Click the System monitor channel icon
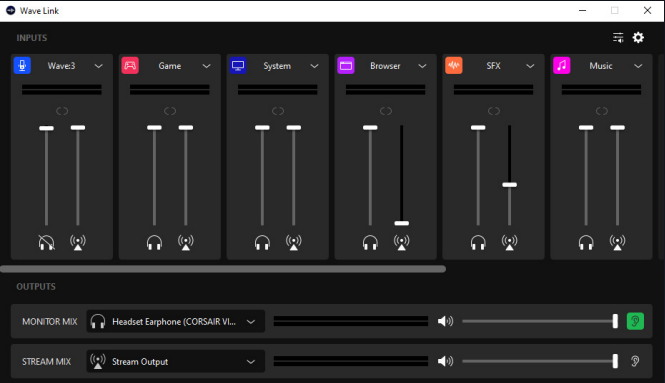 (238, 66)
